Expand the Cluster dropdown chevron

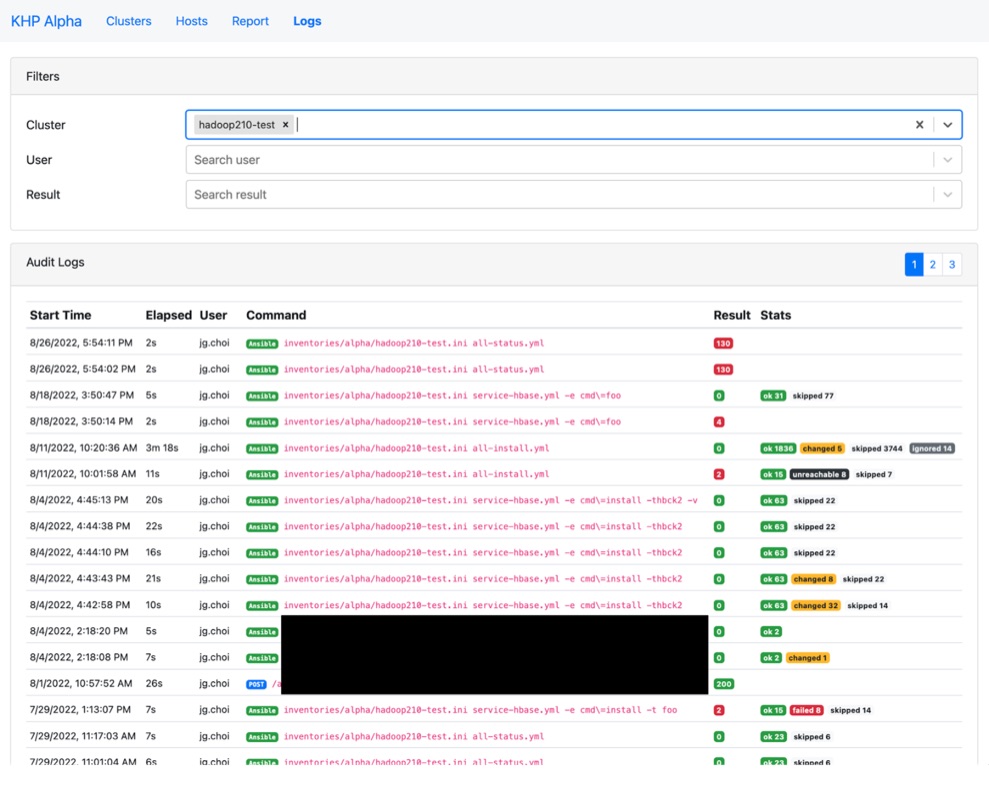947,125
